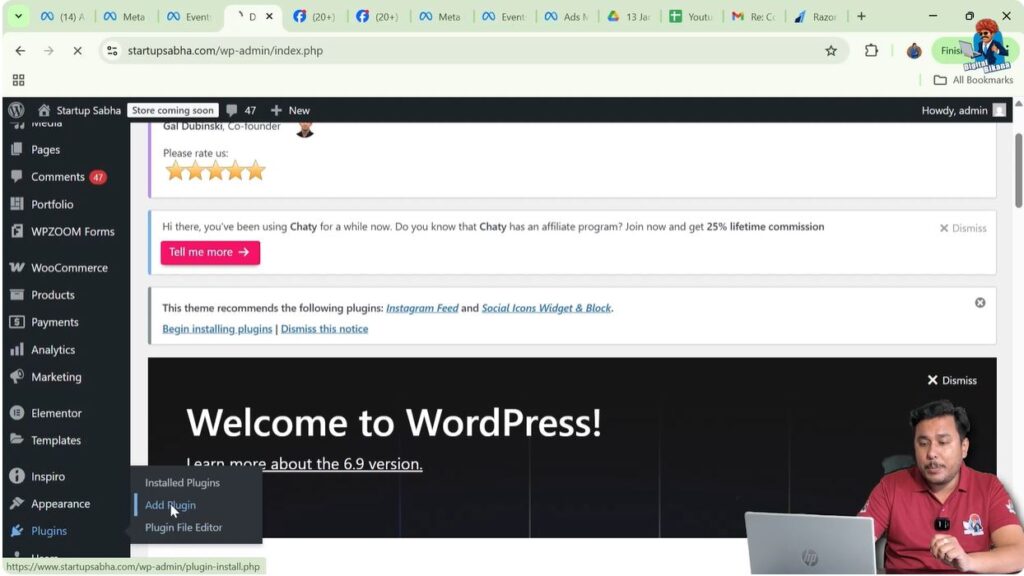Select Installed Plugins from the flyout
Image resolution: width=1024 pixels, height=576 pixels.
tap(182, 483)
